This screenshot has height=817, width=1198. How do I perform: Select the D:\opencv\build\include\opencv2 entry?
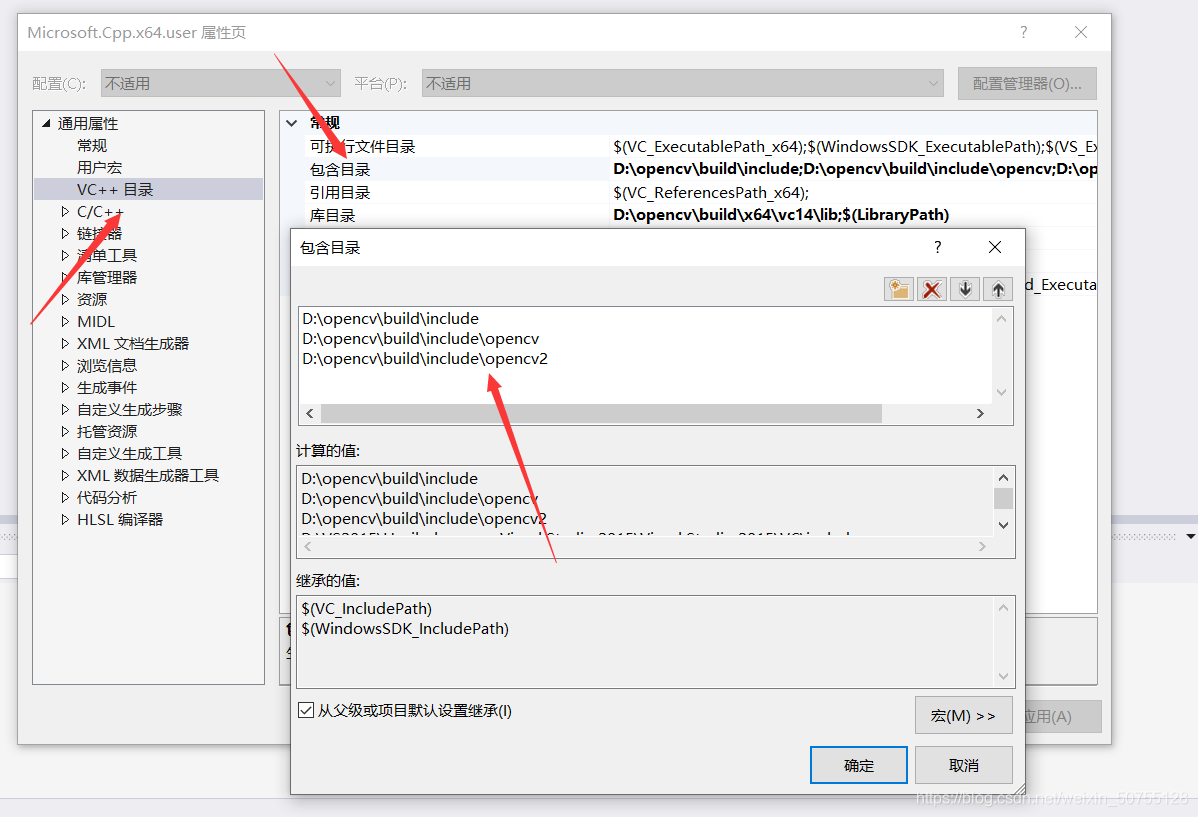point(425,358)
